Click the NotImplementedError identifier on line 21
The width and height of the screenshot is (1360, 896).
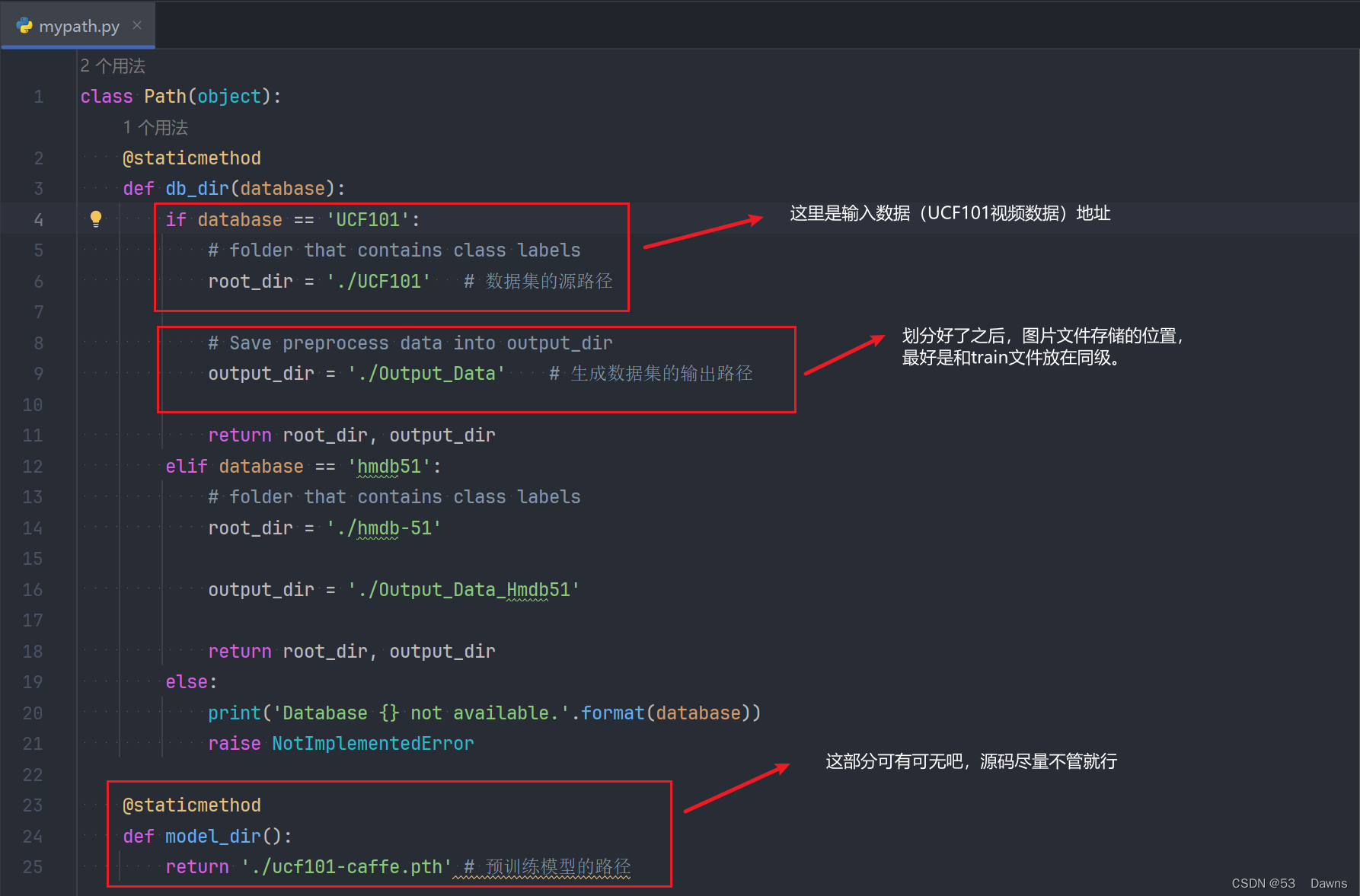[x=372, y=743]
